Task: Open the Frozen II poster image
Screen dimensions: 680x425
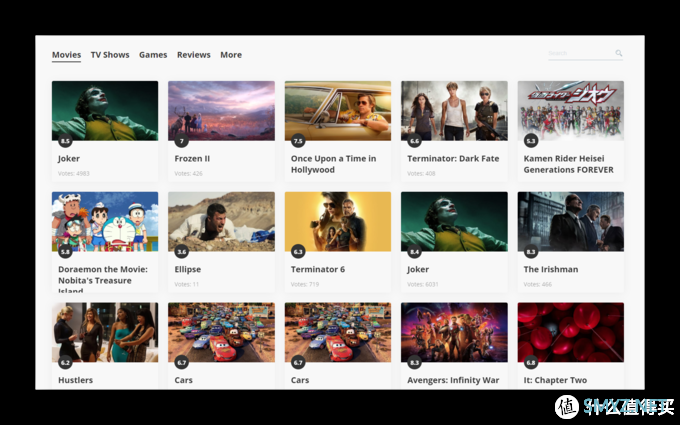Action: click(x=221, y=111)
